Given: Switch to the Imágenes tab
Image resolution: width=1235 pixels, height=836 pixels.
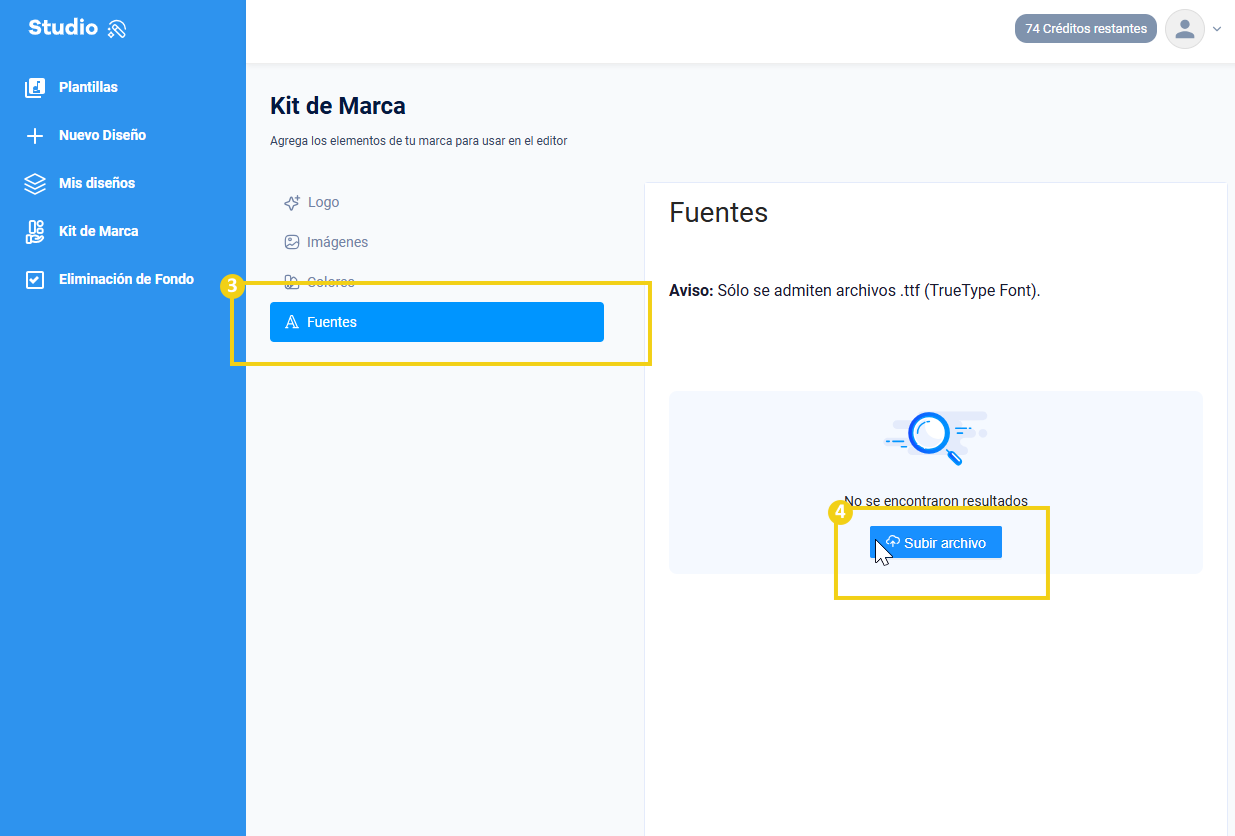Looking at the screenshot, I should (x=437, y=242).
